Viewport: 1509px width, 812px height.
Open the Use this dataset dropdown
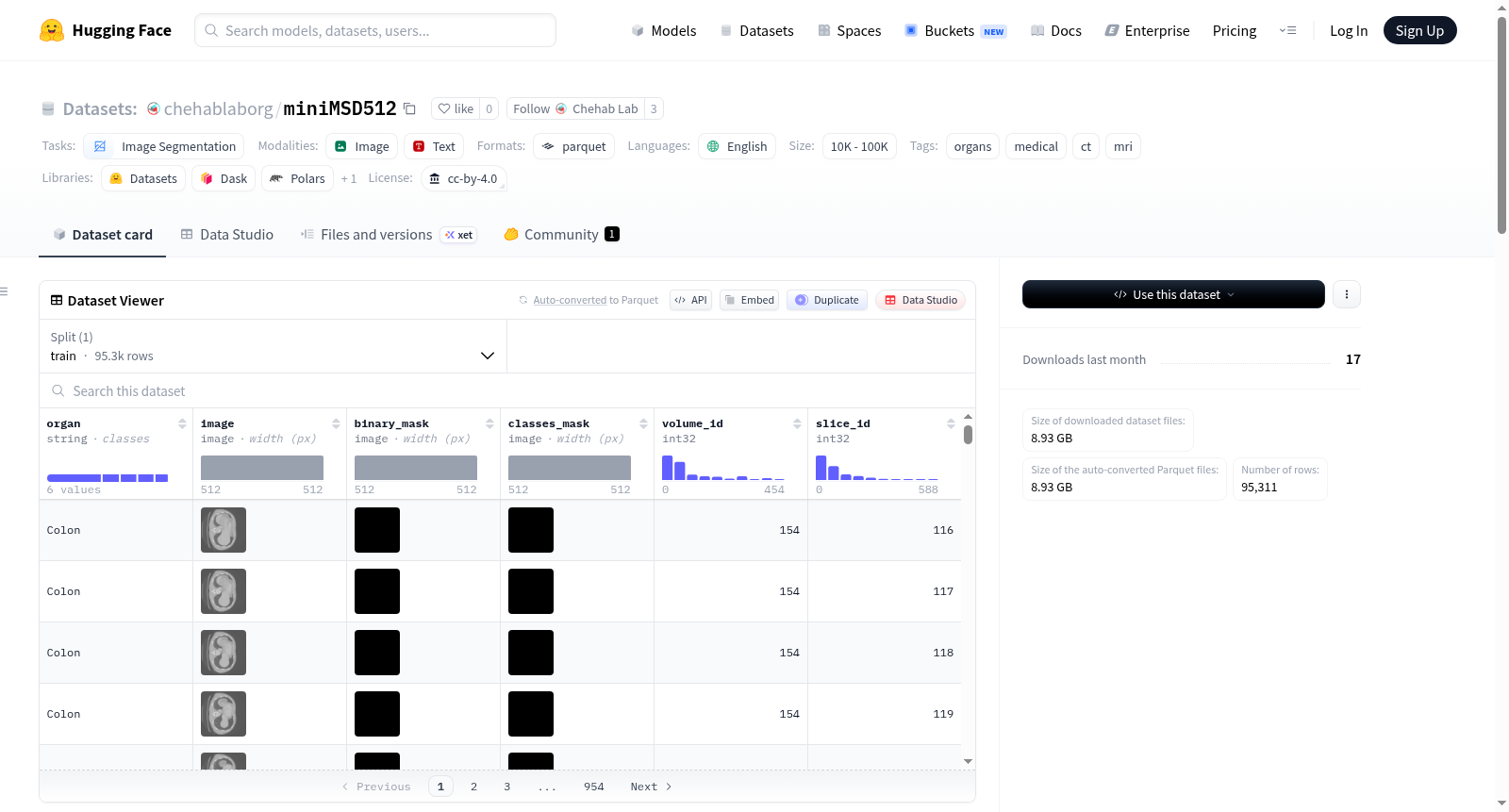[1173, 294]
